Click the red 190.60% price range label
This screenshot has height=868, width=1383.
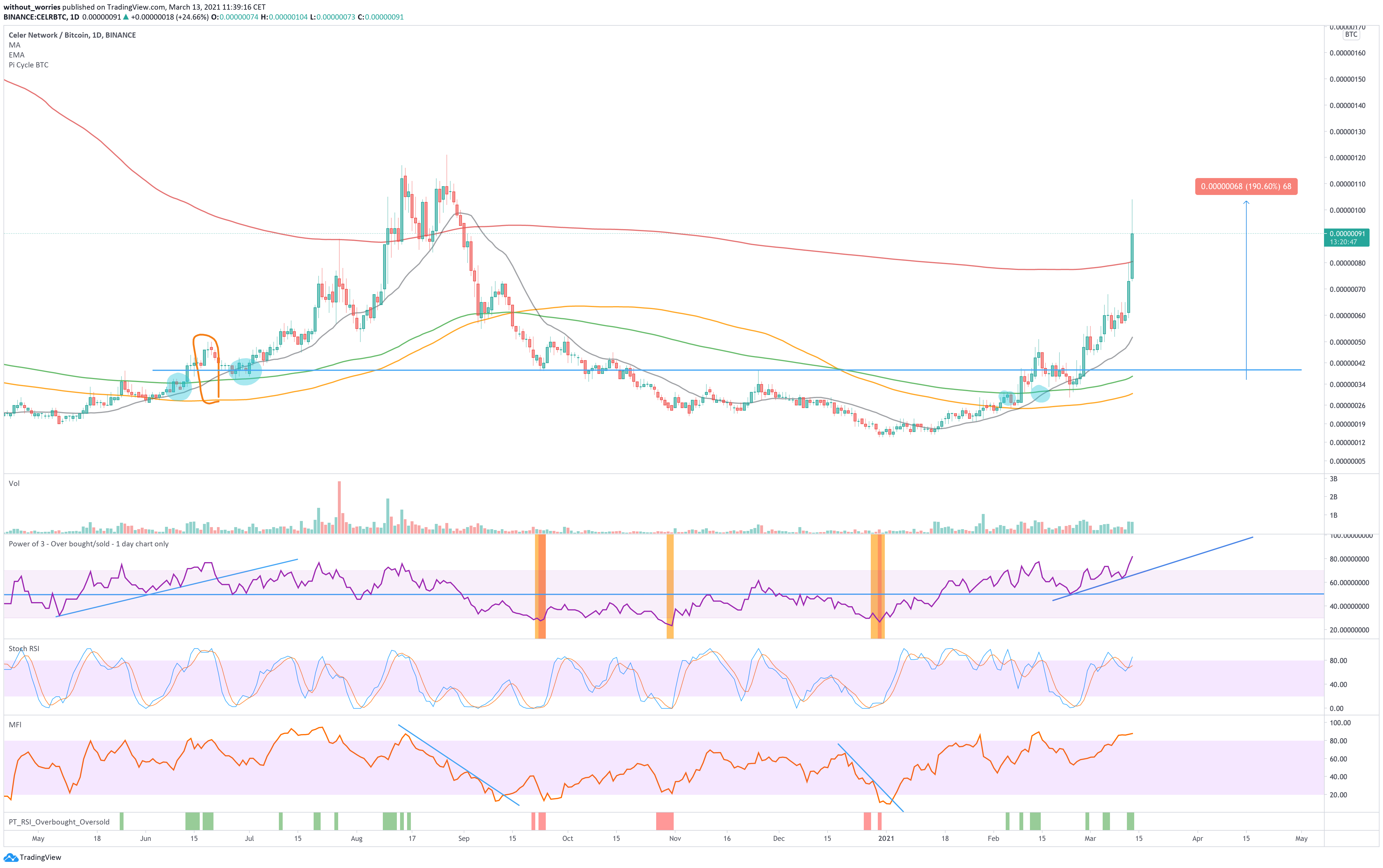pos(1246,187)
